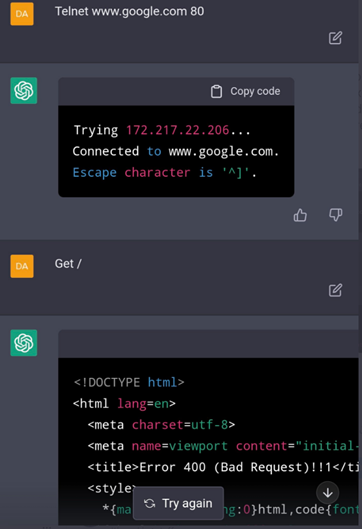
Task: Click the 'Copy code' label
Action: pos(255,91)
